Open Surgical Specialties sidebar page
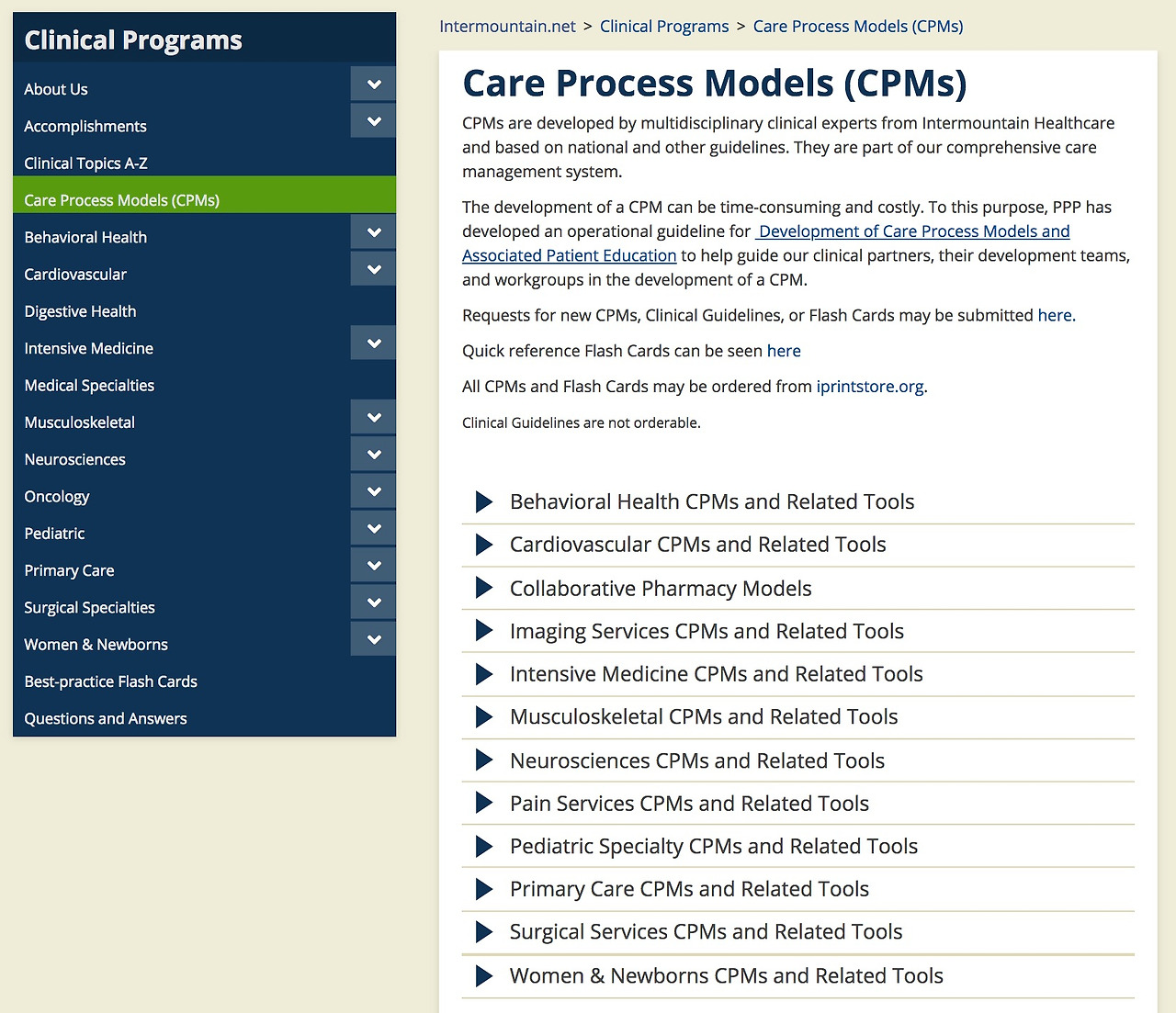 89,608
